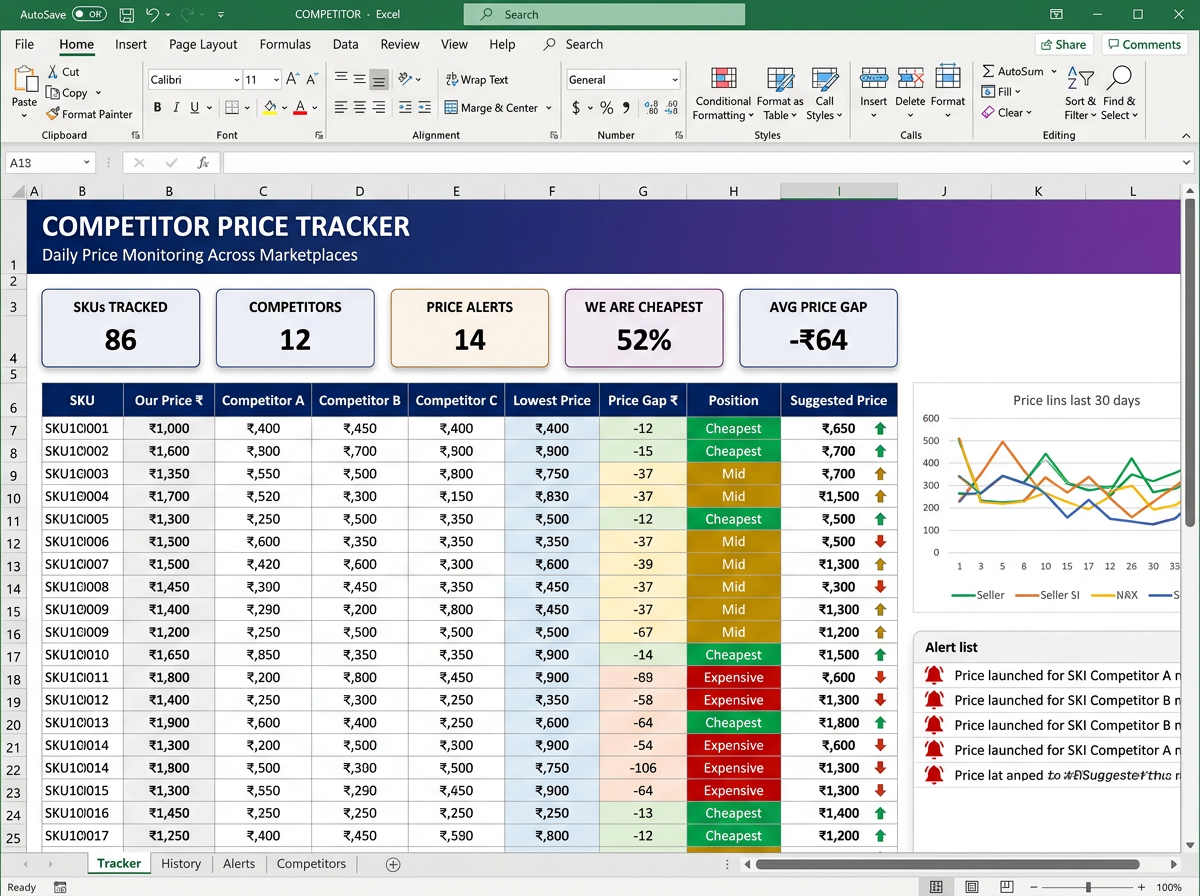Click the Delete cells icon

click(x=910, y=79)
